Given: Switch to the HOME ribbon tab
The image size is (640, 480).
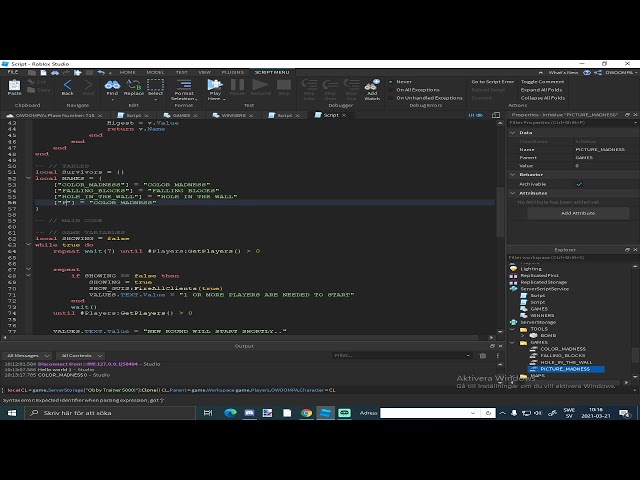Looking at the screenshot, I should (127, 72).
